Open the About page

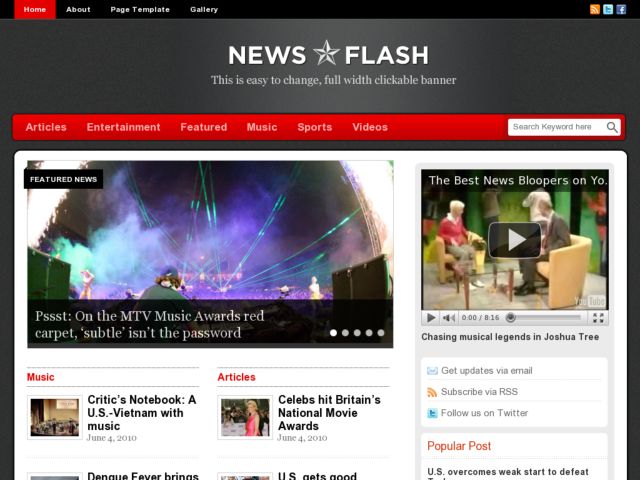click(78, 9)
